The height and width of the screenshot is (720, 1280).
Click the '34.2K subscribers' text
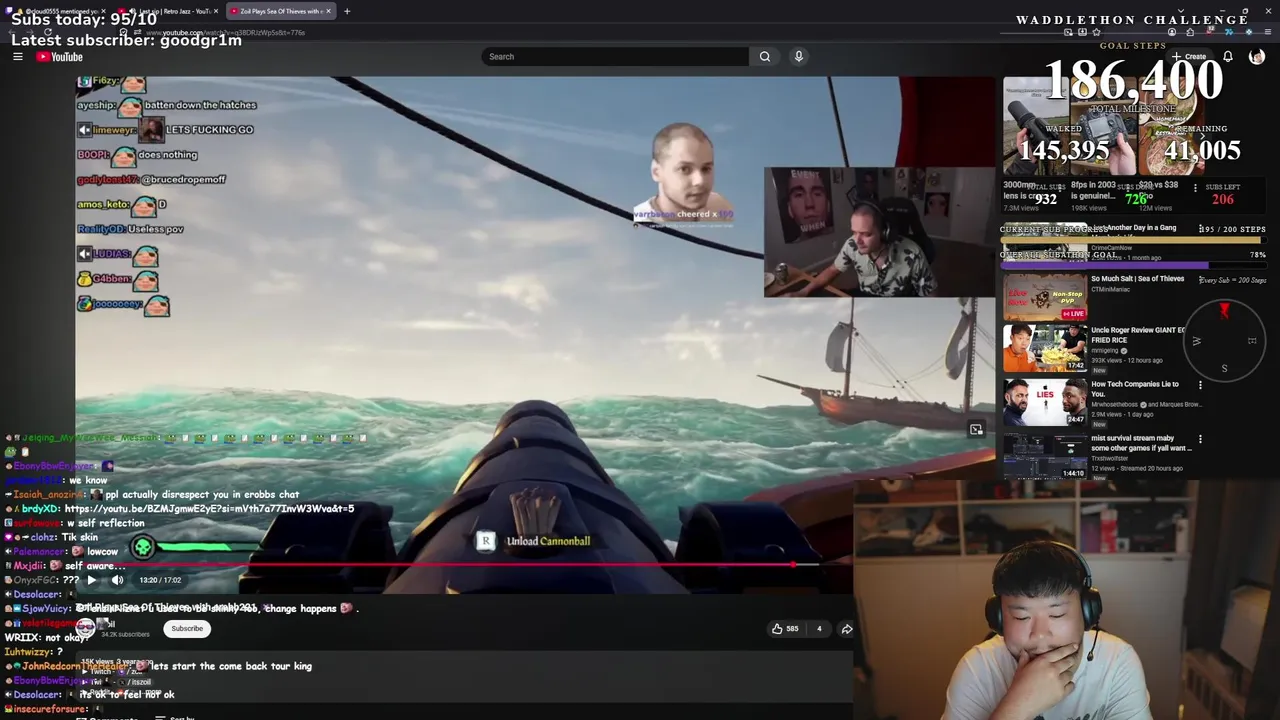pyautogui.click(x=125, y=634)
